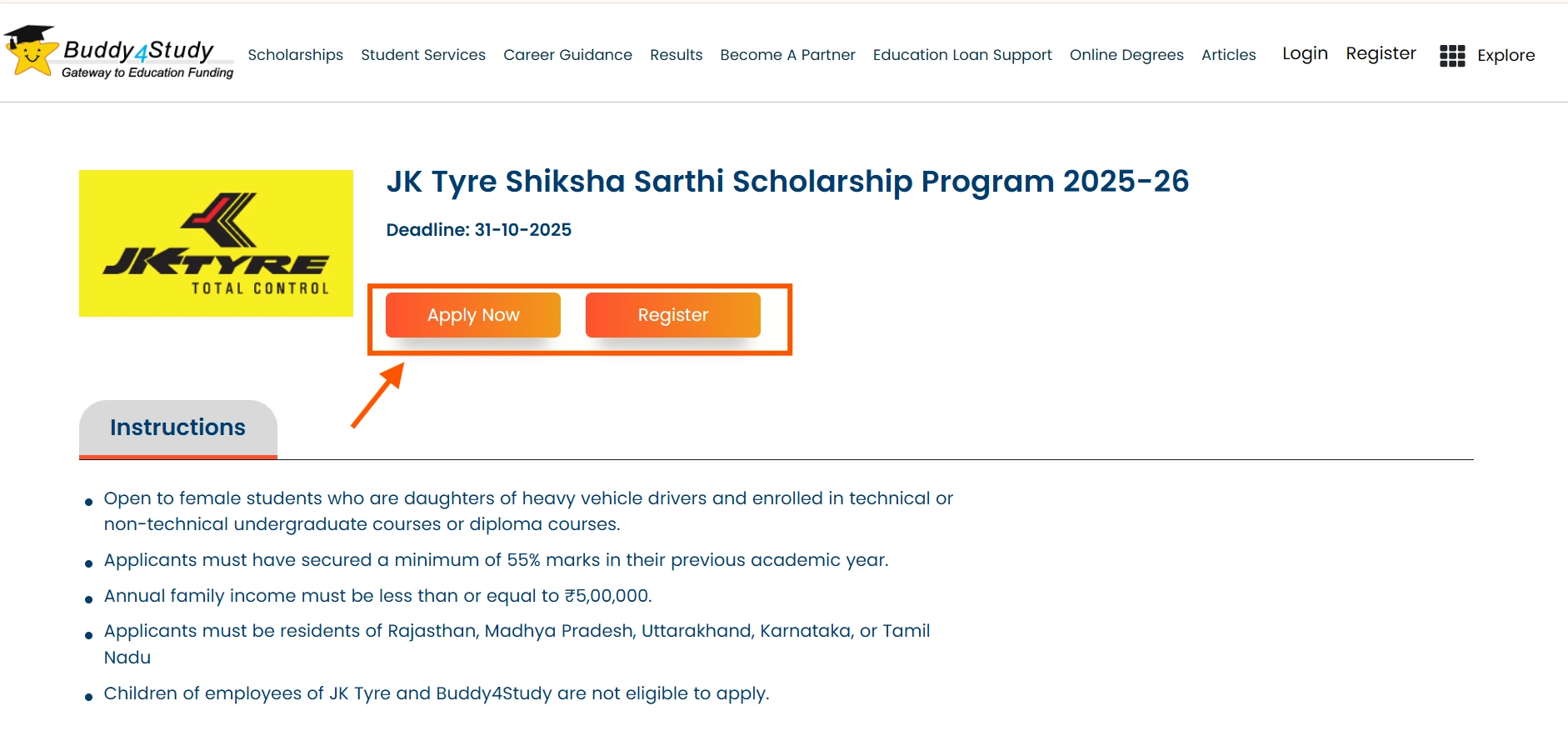Open the Career Guidance section

[x=567, y=55]
